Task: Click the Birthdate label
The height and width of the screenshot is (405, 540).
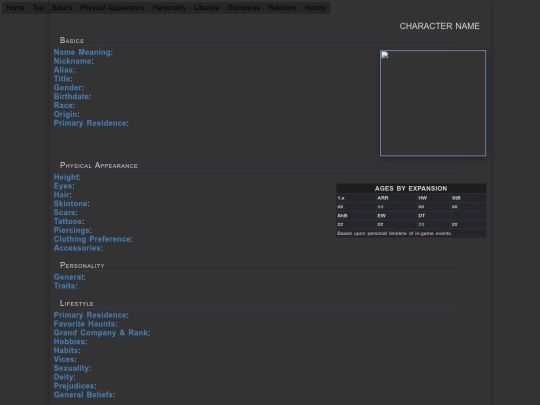Action: [71, 97]
